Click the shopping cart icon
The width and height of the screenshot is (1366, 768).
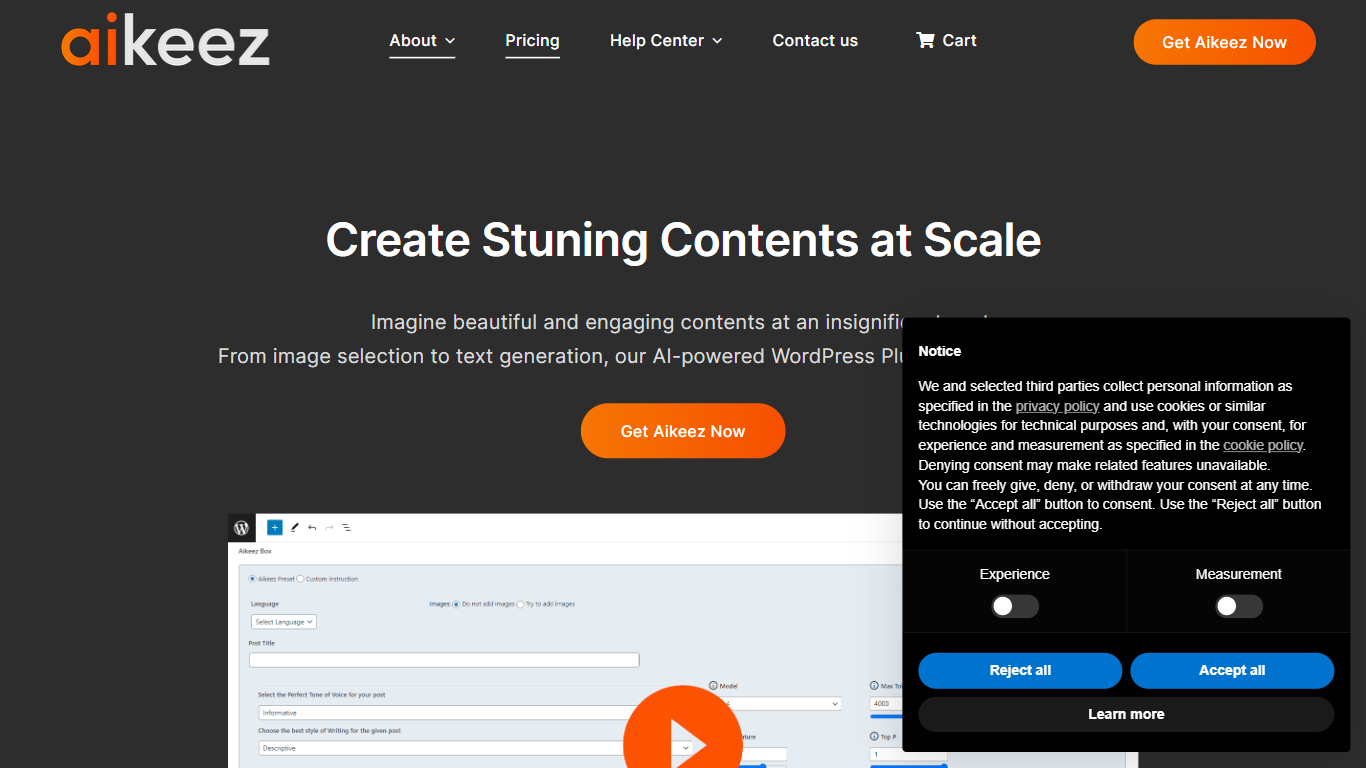click(925, 40)
